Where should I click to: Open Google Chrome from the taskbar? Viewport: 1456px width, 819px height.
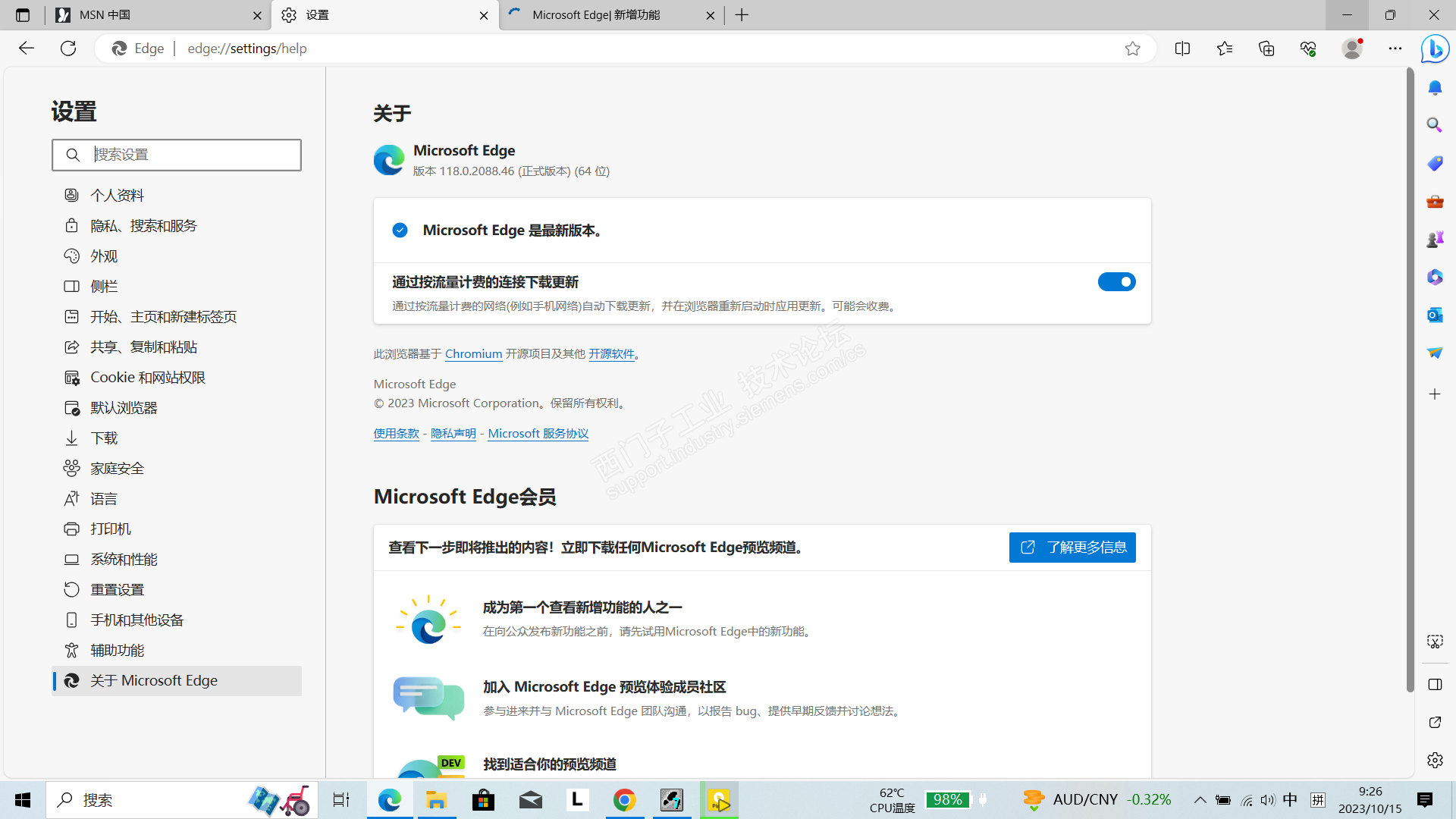[x=624, y=800]
